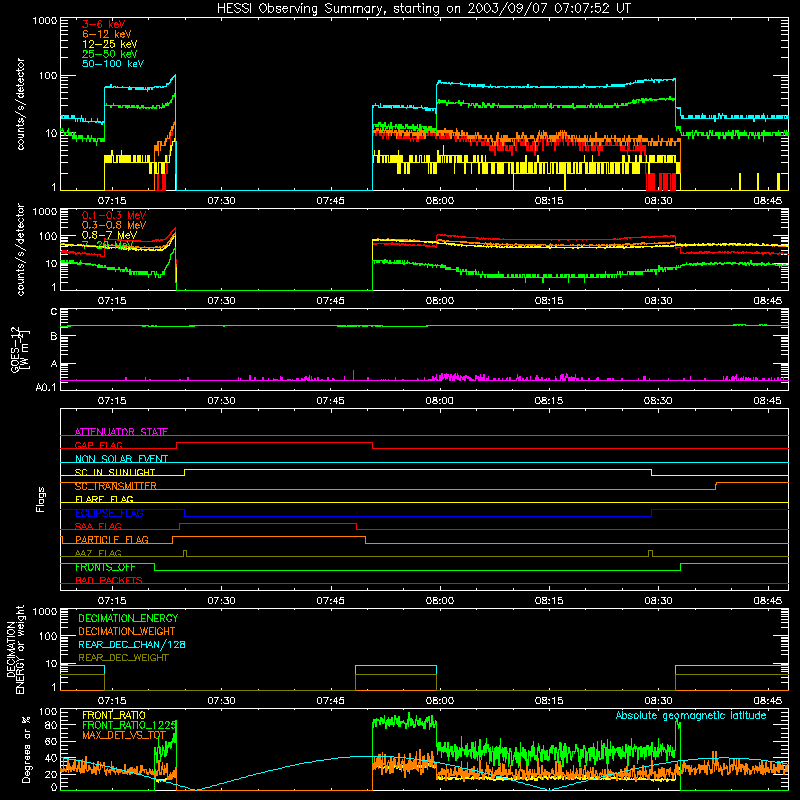Viewport: 800px width, 800px height.
Task: Select the "PARTICLE_FLAG" flag label
Action: pos(112,539)
